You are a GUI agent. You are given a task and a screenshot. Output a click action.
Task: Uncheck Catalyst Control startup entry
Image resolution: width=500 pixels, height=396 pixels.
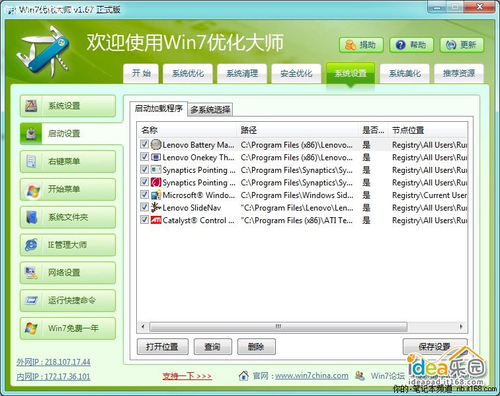tap(144, 220)
